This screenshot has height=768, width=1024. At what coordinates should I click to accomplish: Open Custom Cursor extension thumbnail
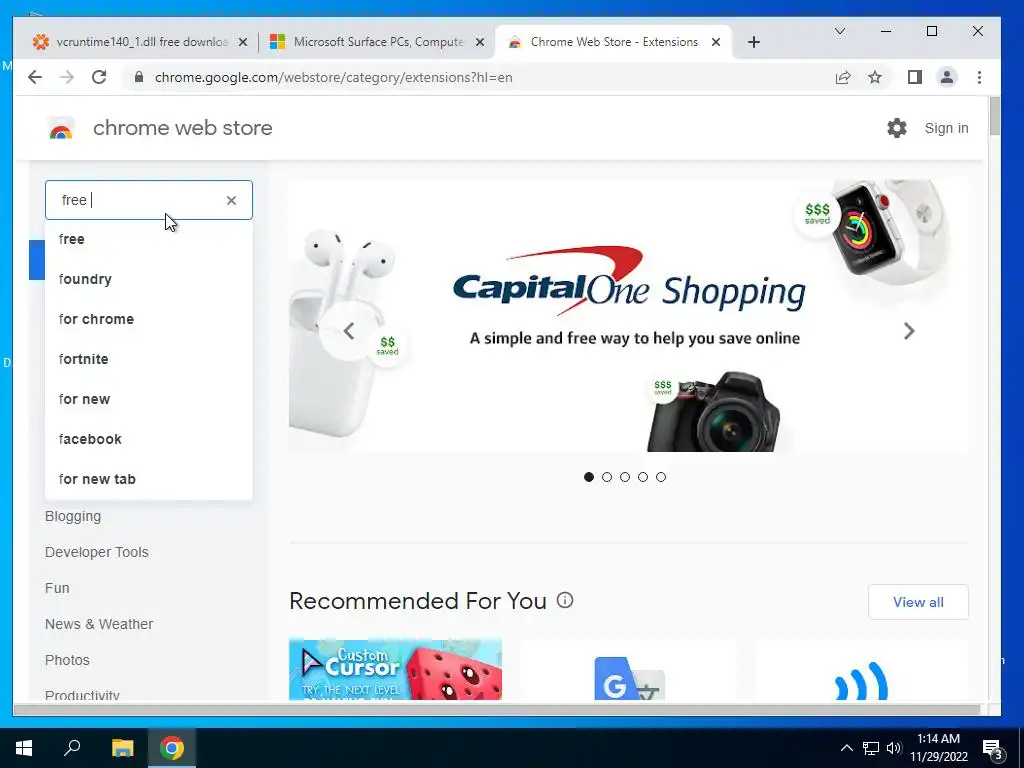395,669
